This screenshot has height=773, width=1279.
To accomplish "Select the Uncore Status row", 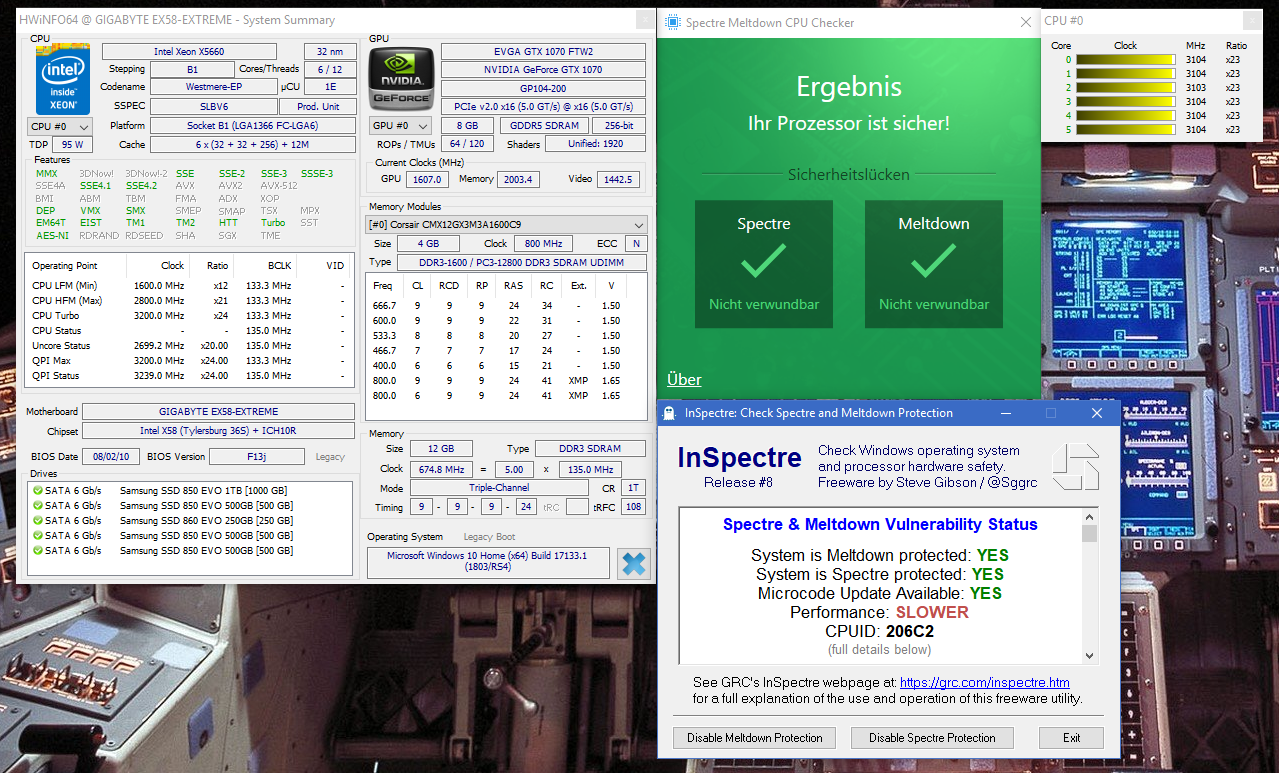I will 189,346.
